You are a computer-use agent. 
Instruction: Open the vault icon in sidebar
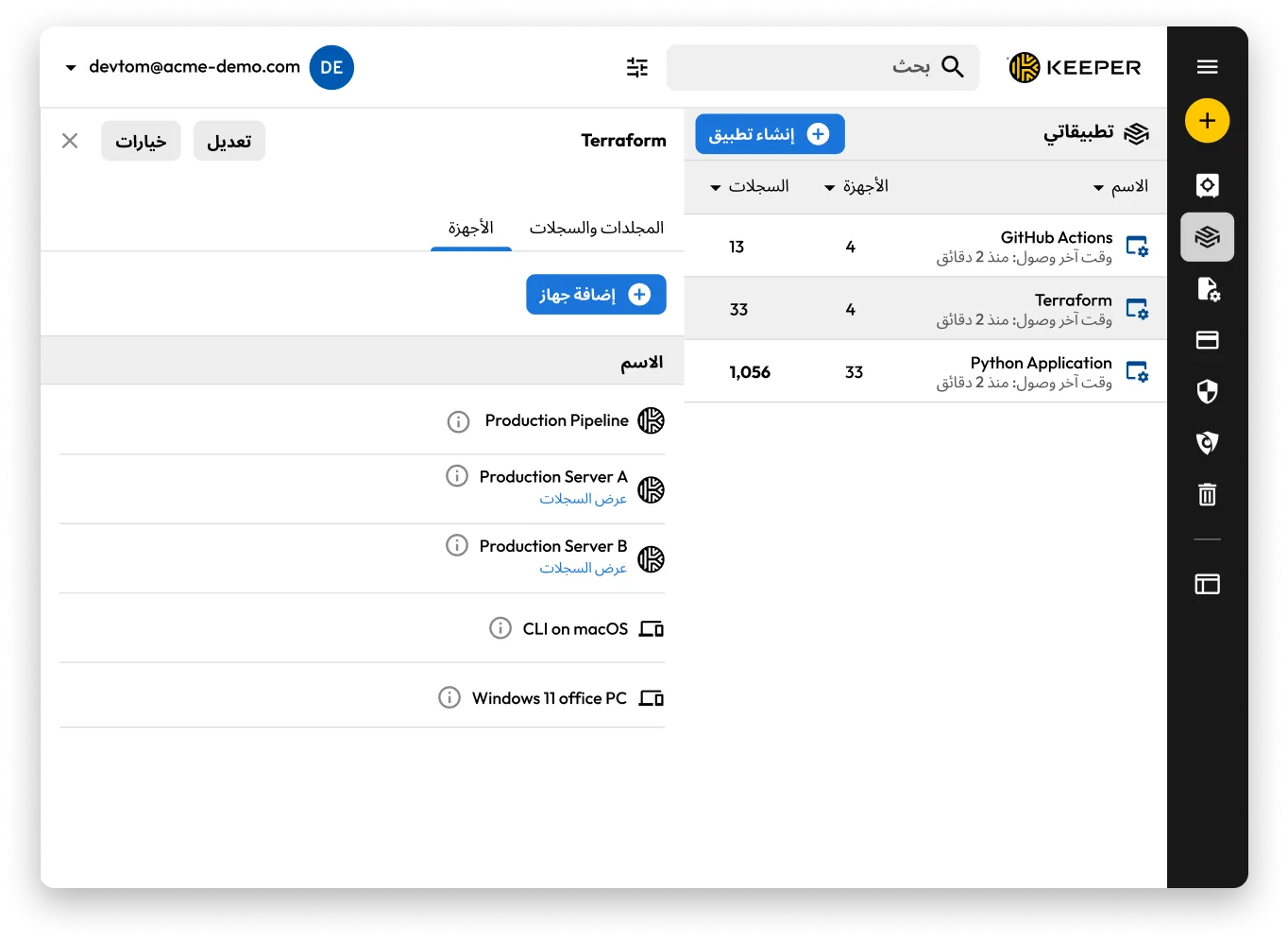coord(1207,185)
